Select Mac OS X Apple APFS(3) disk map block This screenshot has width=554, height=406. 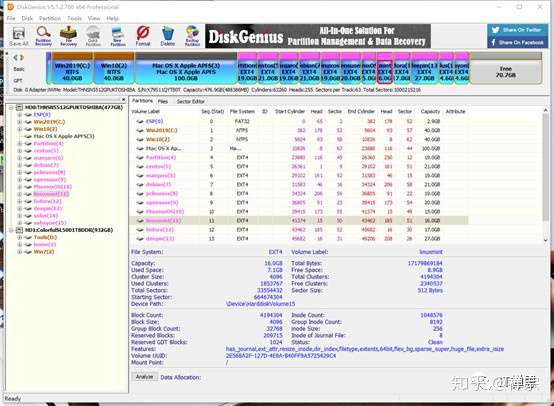(186, 69)
